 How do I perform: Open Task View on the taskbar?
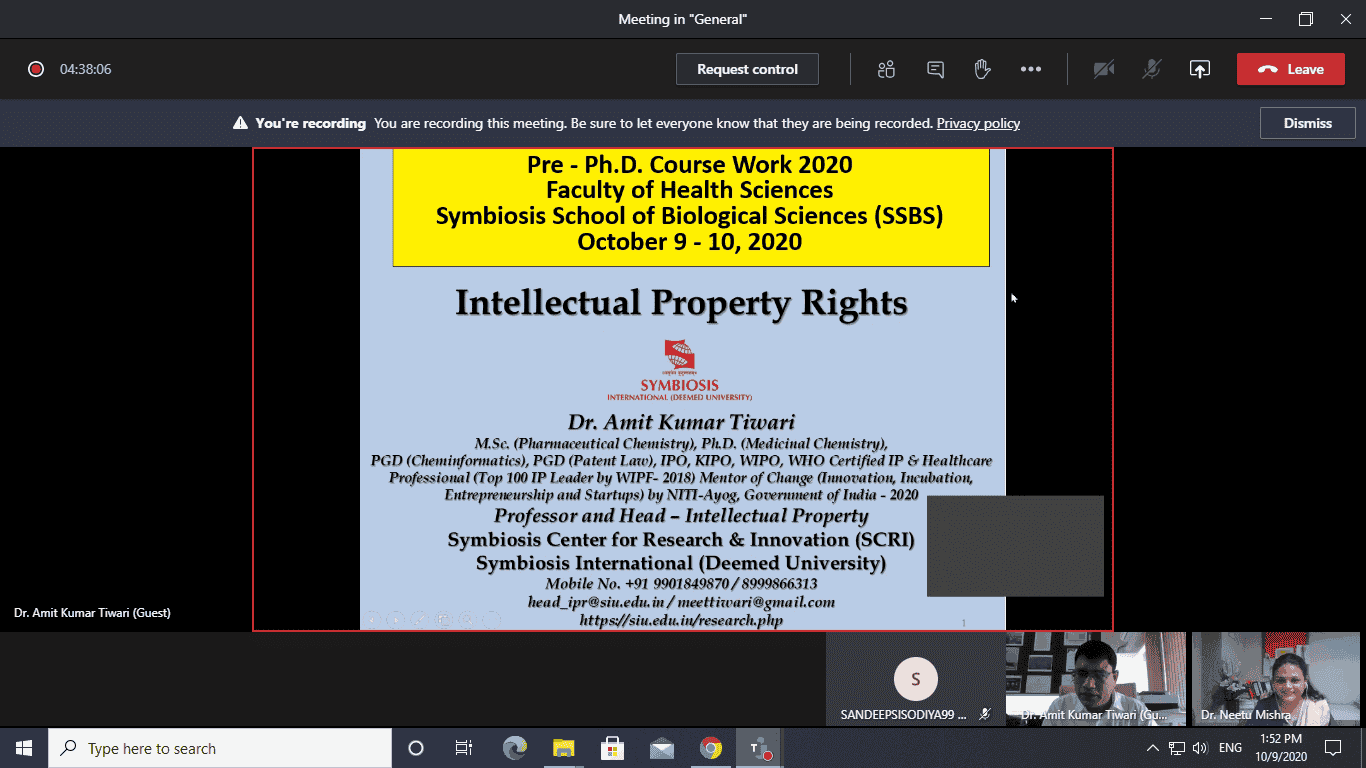[464, 748]
